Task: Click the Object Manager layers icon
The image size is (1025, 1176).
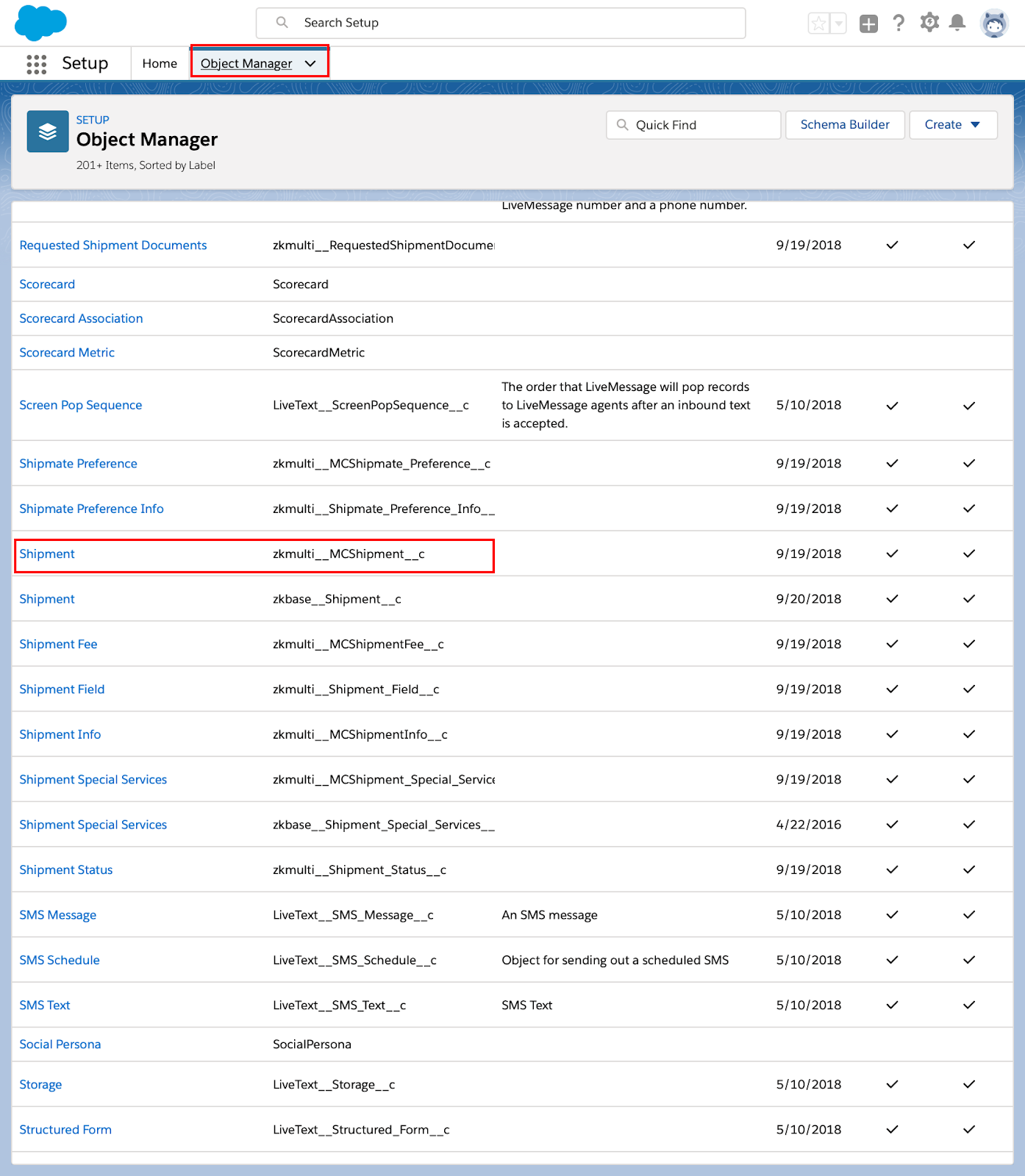Action: point(48,132)
